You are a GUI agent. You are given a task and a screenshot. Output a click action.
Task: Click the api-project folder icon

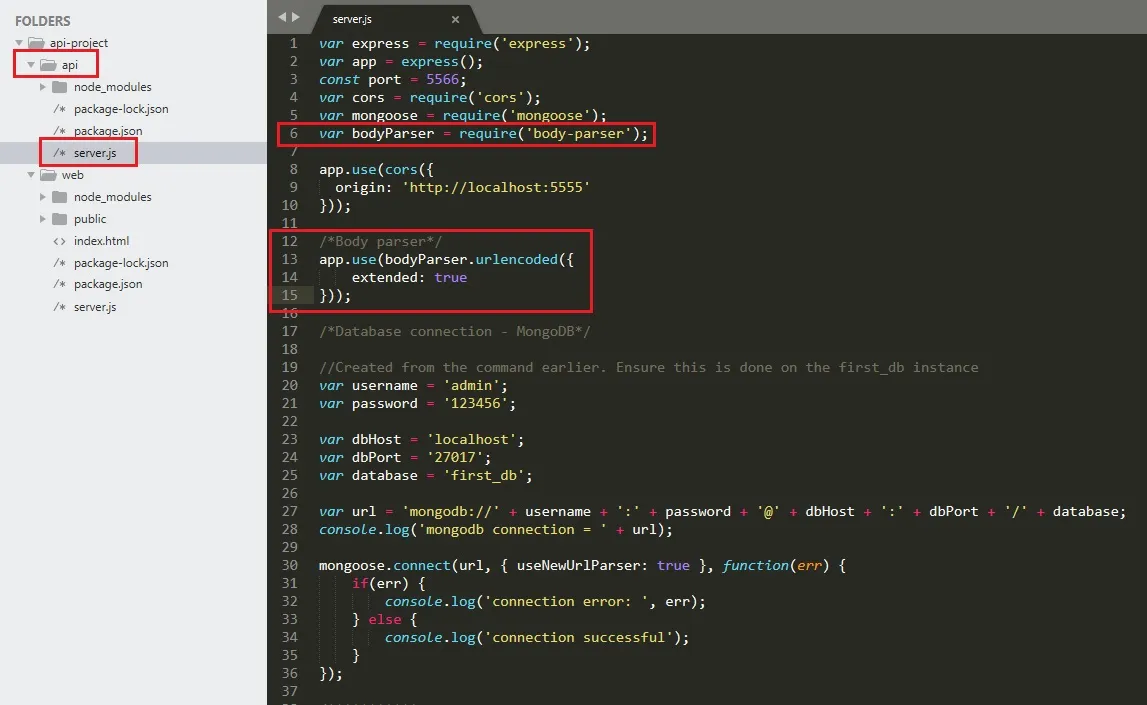[36, 43]
